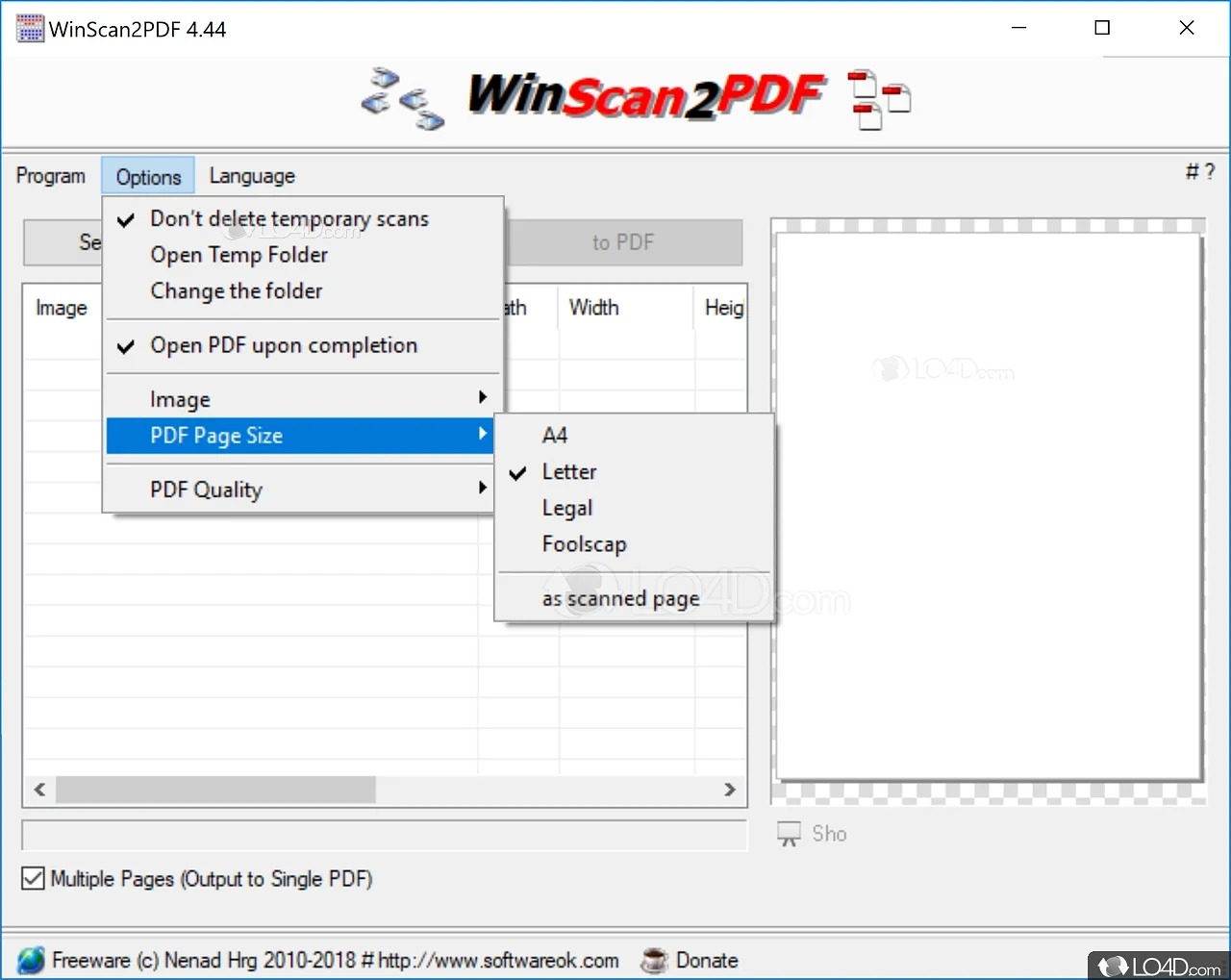Click the coffee cup Donate icon
The width and height of the screenshot is (1231, 980).
(x=654, y=960)
